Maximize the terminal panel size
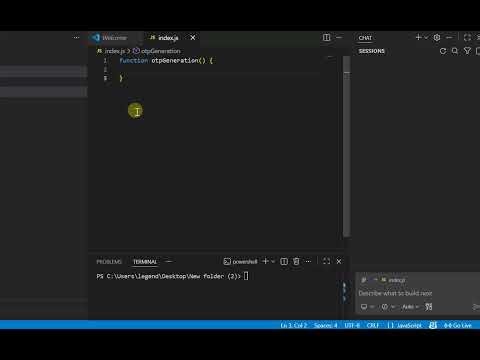Screen dimensions: 480x360 [x=327, y=262]
